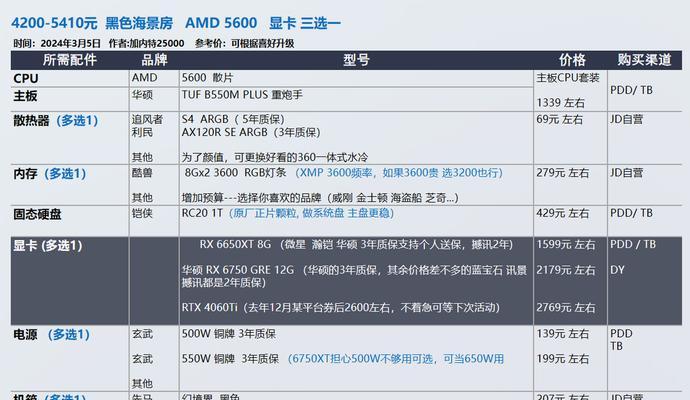Click the DY purchase channel
The image size is (690, 400).
617,270
